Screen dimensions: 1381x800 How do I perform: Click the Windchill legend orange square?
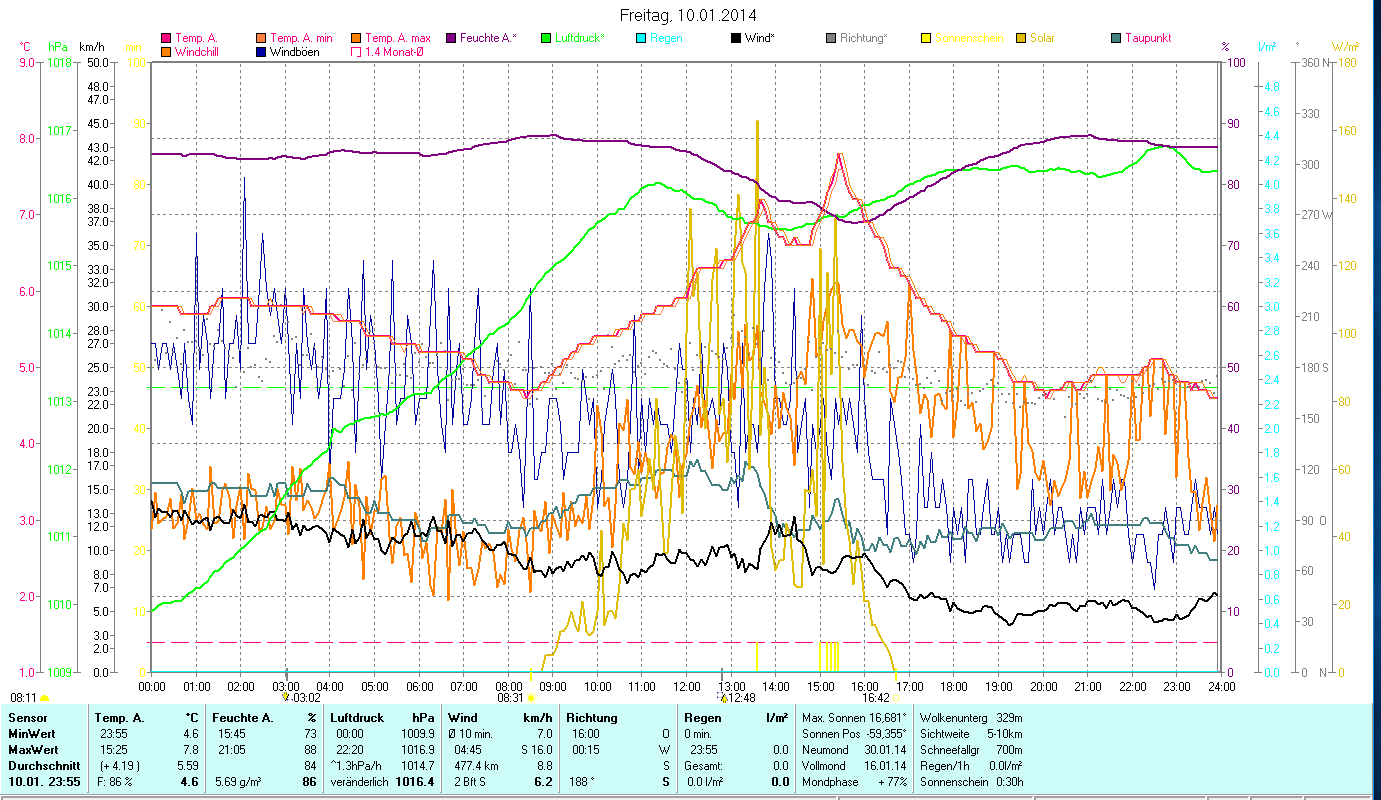(x=167, y=52)
